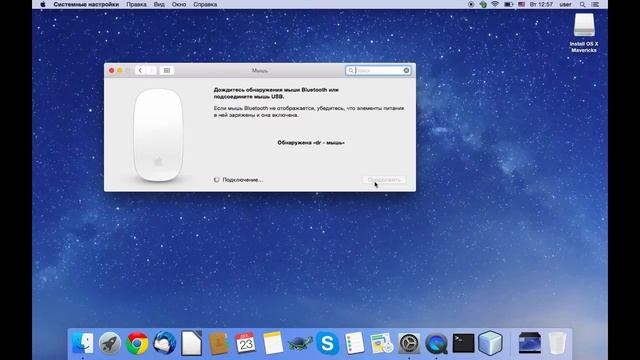Open Thunderbird mail in the dock
Viewport: 640px width, 360px height.
[164, 343]
